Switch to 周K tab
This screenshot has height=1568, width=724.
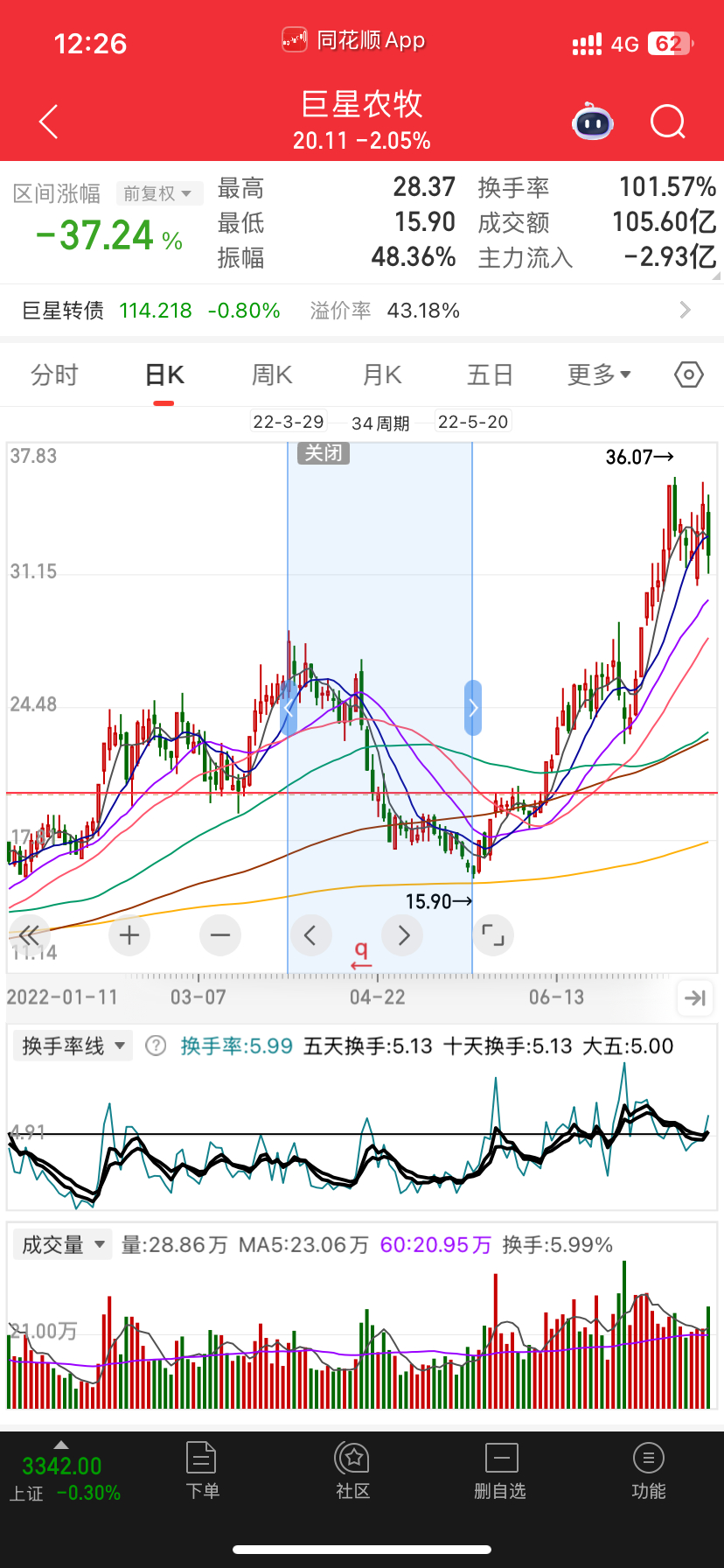pos(272,375)
